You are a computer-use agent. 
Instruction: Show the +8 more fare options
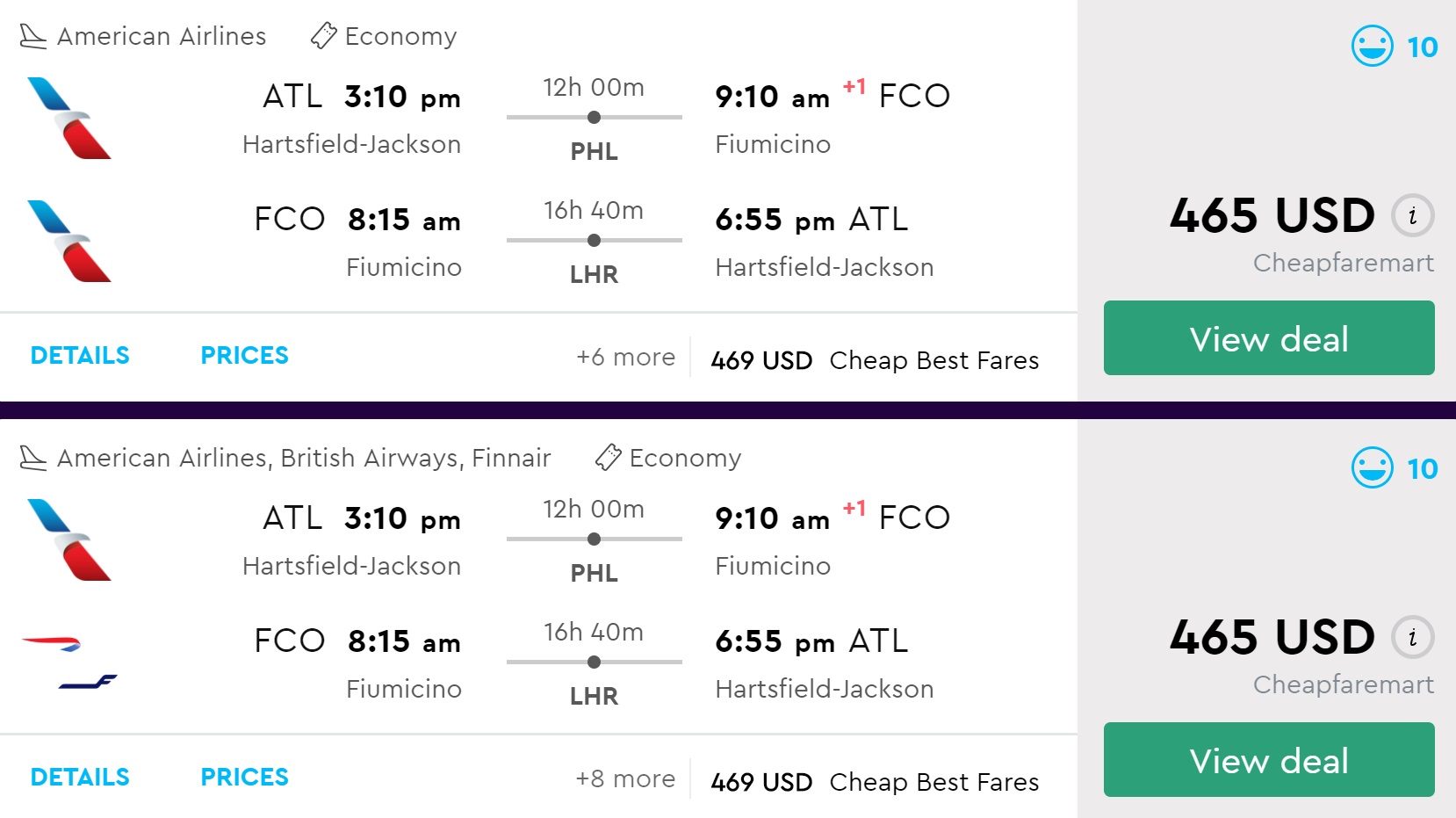coord(625,778)
